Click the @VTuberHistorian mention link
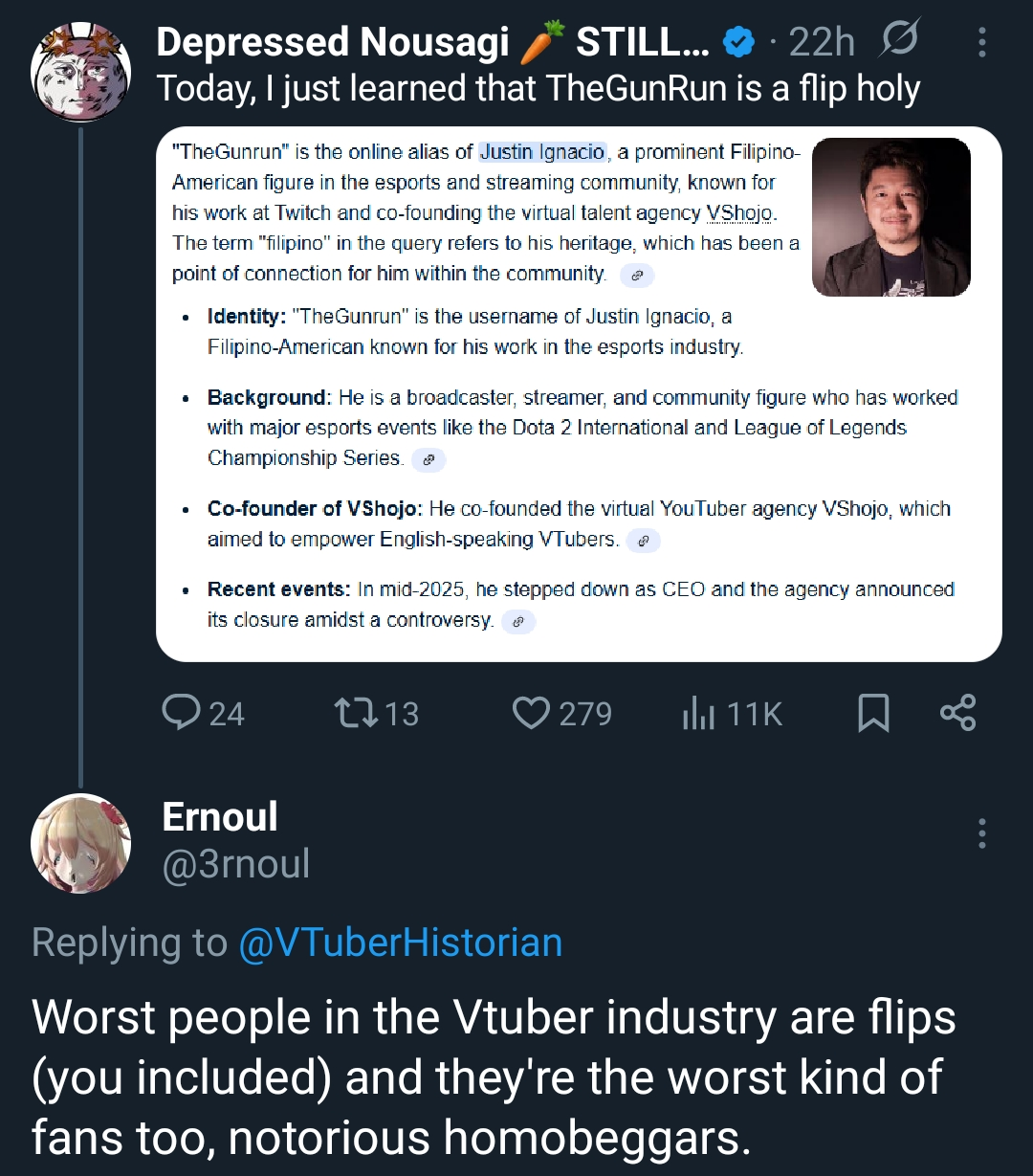The image size is (1033, 1176). tap(399, 943)
